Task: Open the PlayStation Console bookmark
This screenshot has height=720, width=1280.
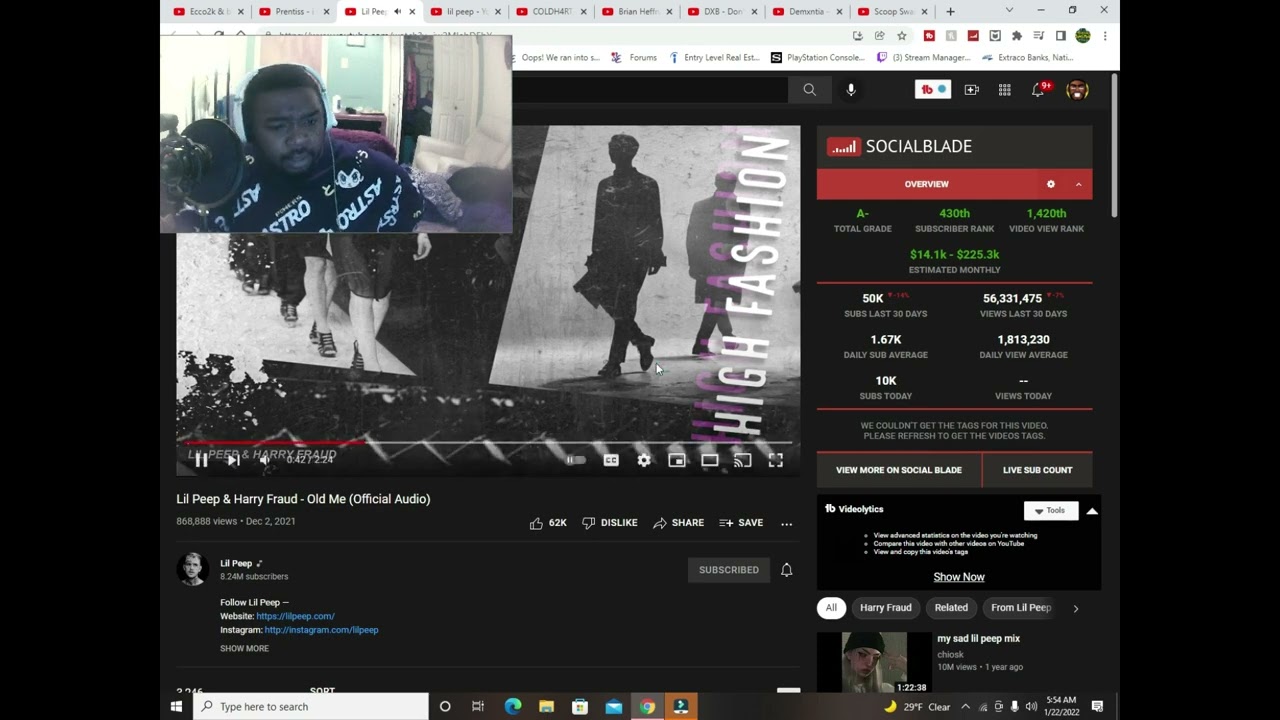Action: click(x=817, y=58)
